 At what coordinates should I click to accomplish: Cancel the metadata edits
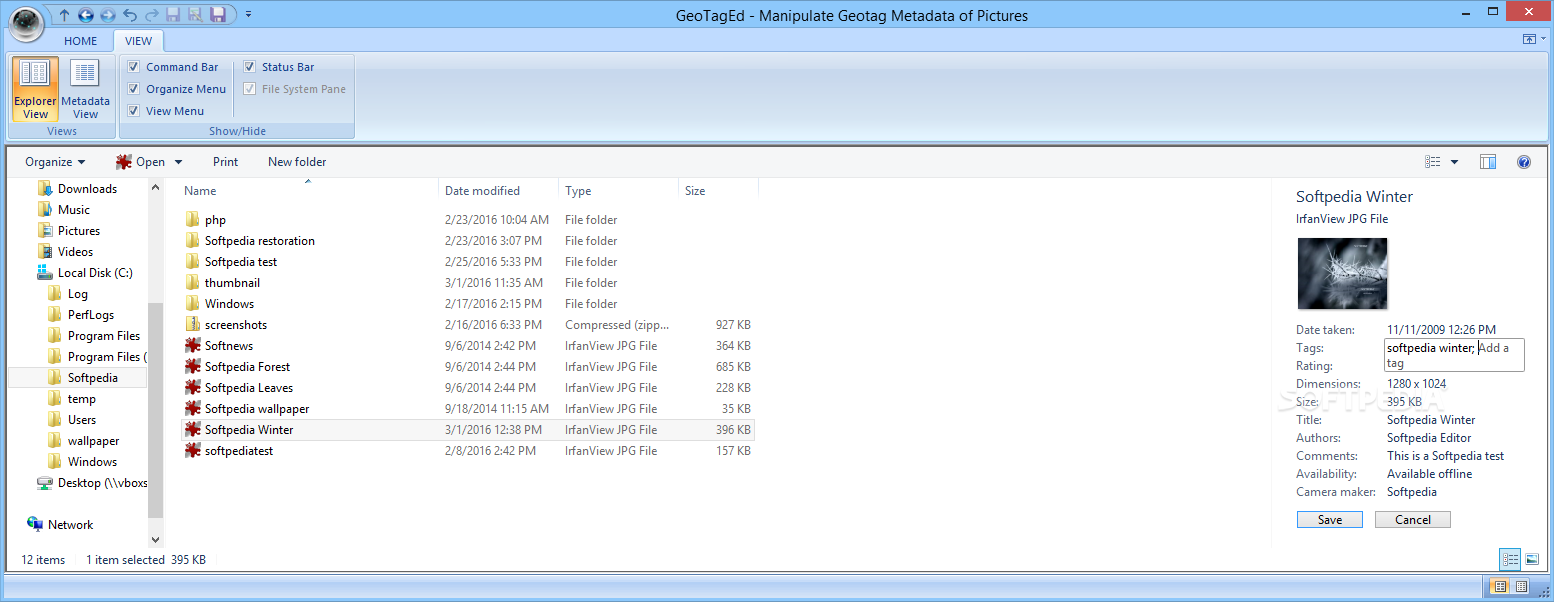[x=1412, y=520]
